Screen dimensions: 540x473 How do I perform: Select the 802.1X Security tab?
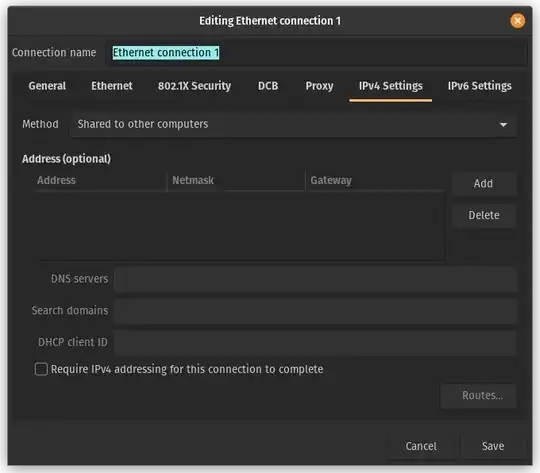click(x=194, y=86)
